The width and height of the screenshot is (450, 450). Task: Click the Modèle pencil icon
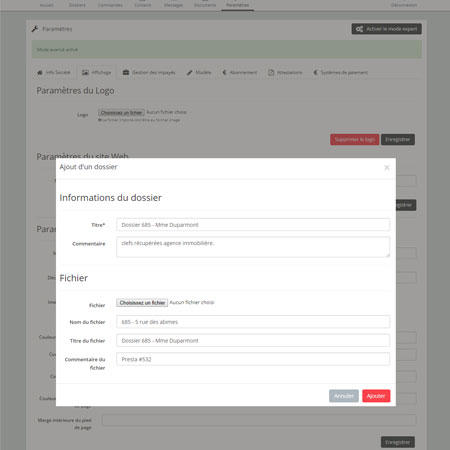(x=189, y=72)
